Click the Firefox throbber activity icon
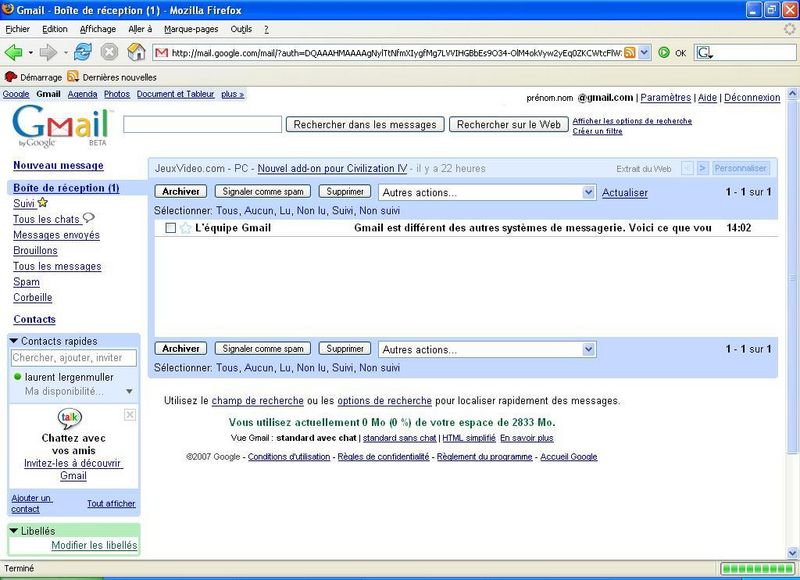800x580 pixels. click(x=789, y=29)
